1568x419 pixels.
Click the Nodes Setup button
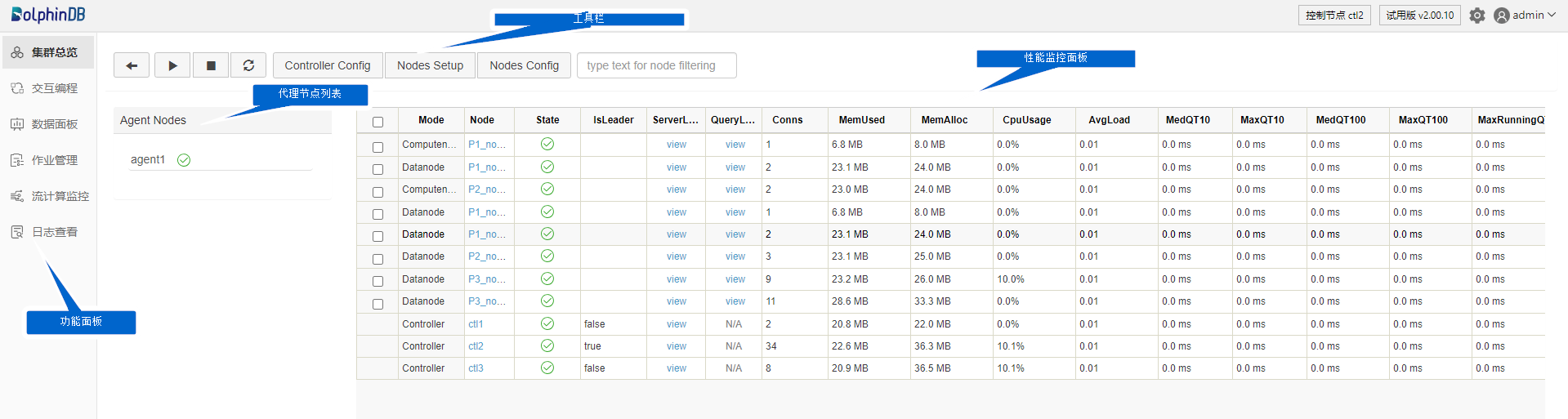(430, 65)
